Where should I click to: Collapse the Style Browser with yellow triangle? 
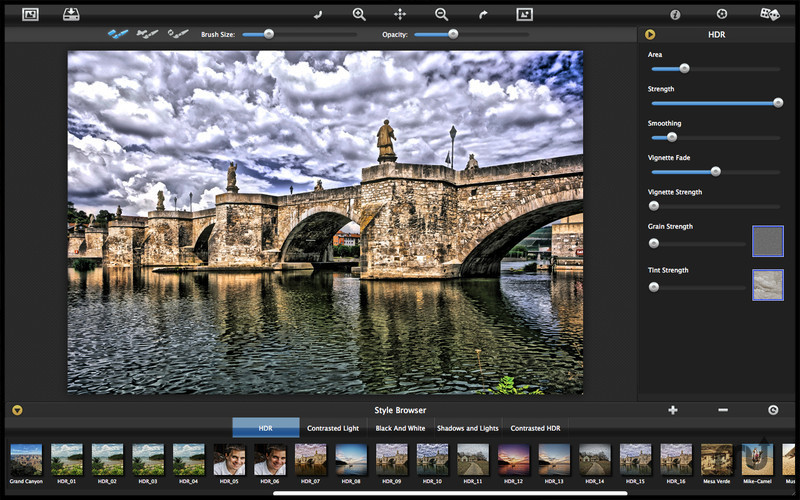pyautogui.click(x=17, y=410)
